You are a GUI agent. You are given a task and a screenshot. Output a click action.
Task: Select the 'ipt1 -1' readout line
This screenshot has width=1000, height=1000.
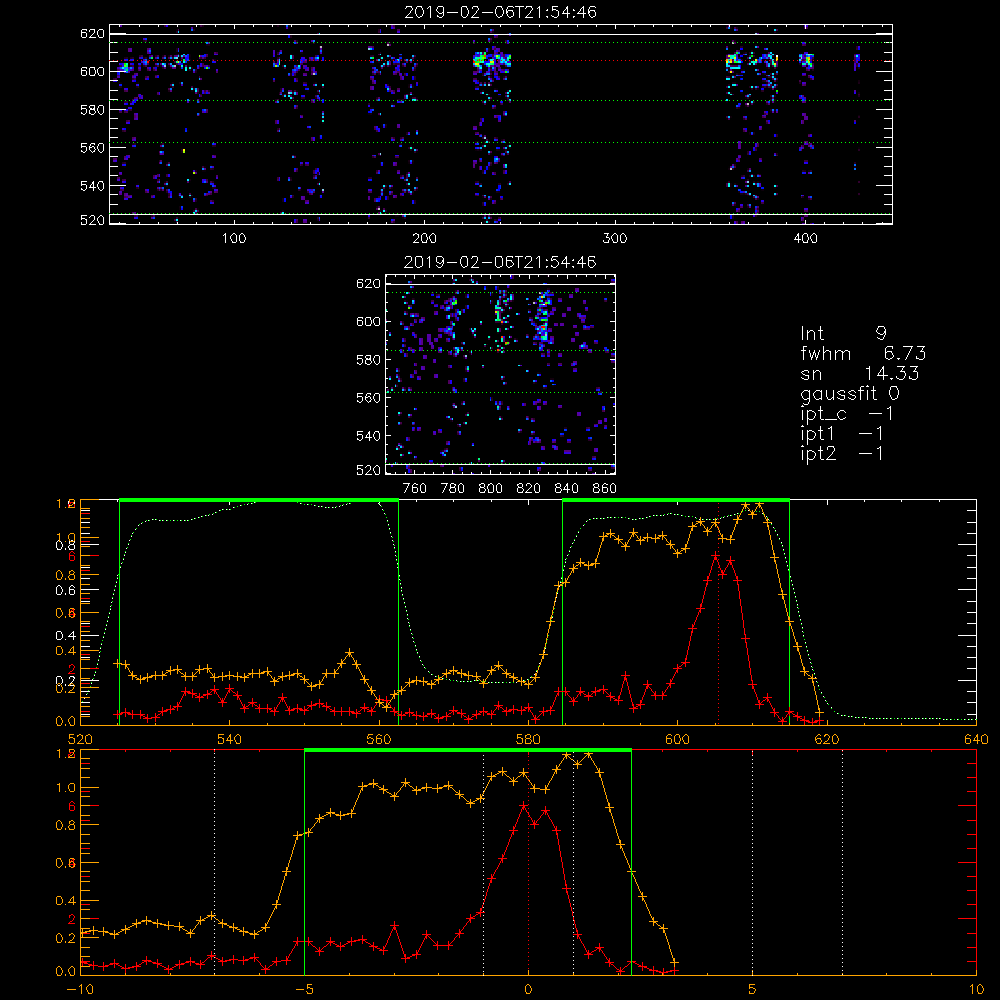pos(842,434)
